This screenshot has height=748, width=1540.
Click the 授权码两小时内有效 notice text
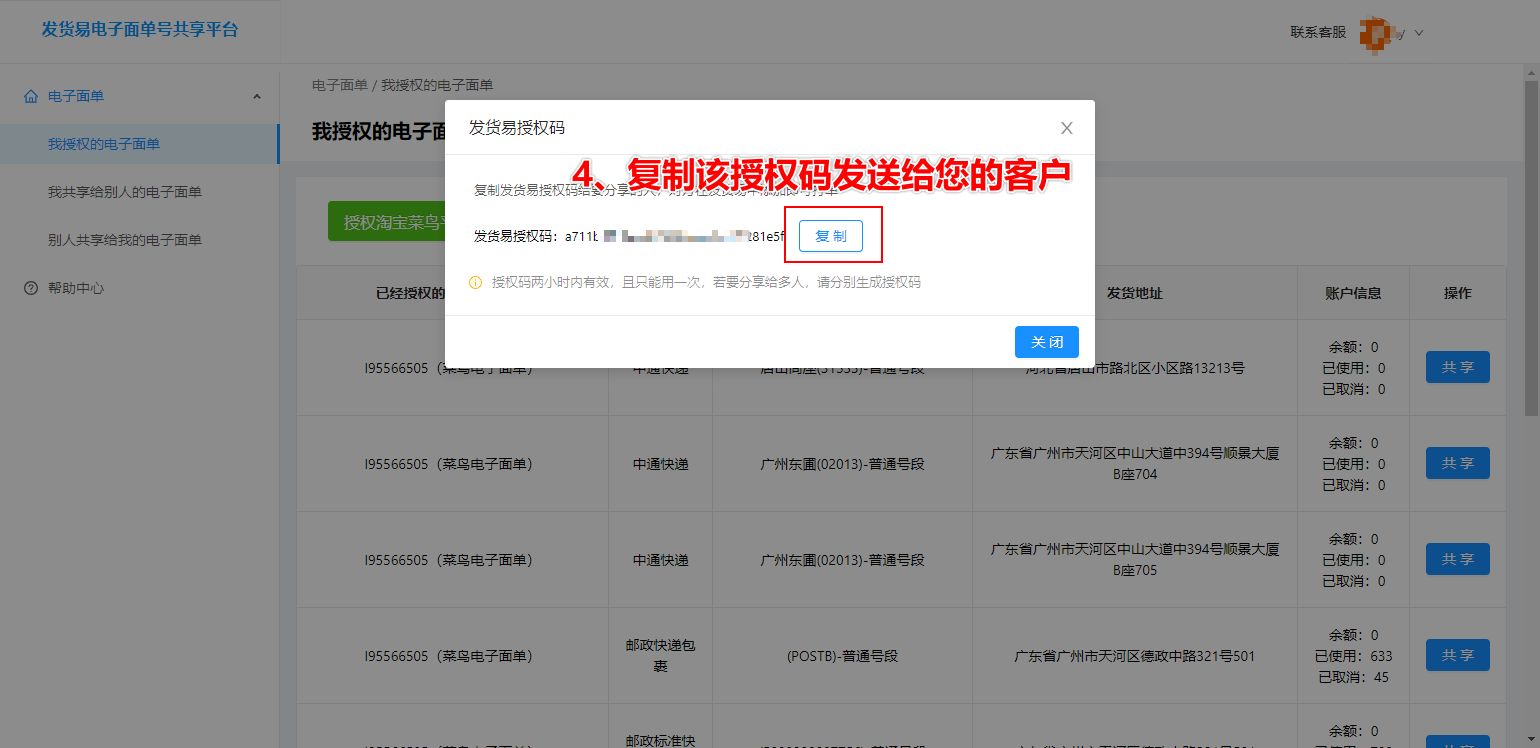point(706,283)
